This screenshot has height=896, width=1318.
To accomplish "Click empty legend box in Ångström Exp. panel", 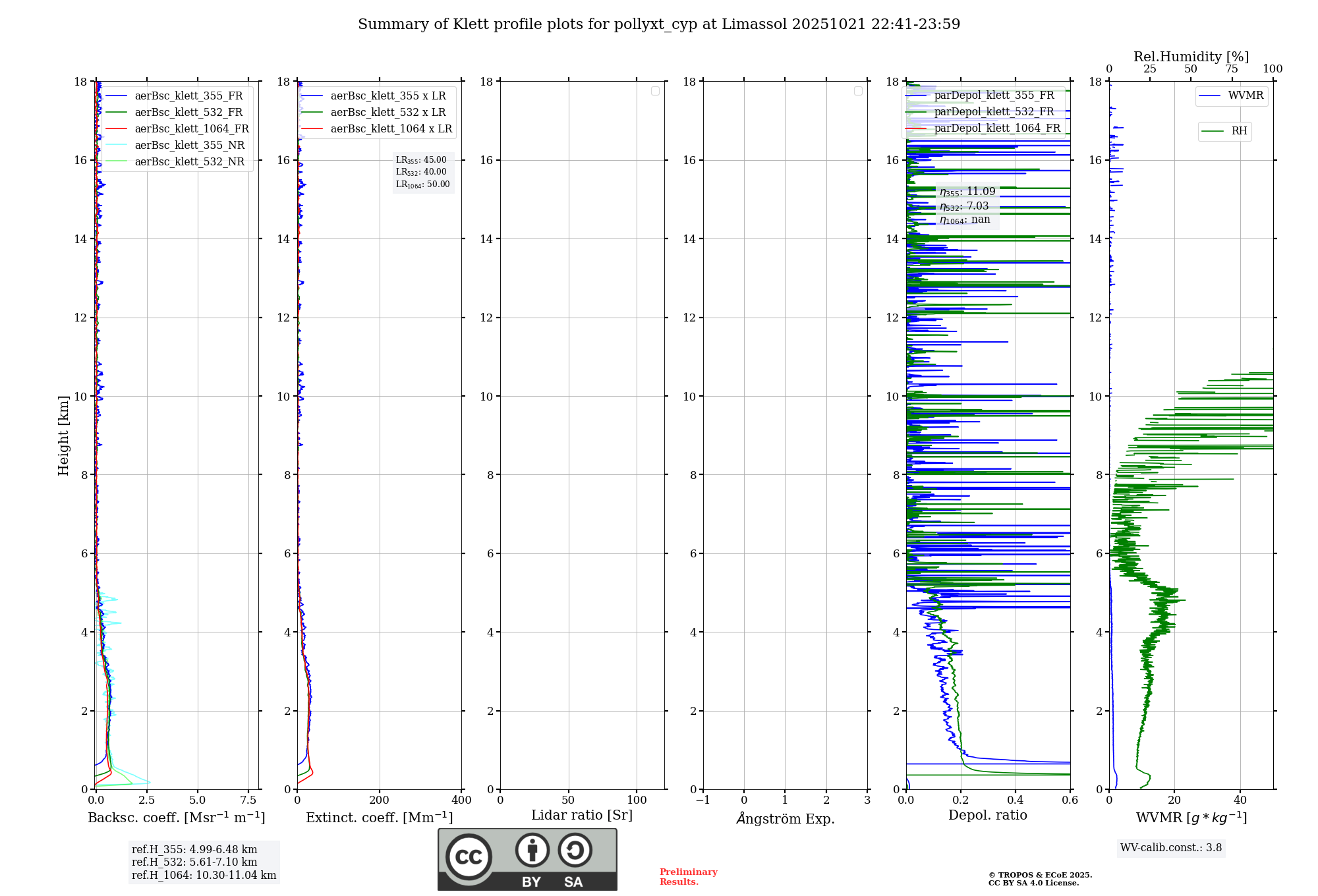I will tap(858, 91).
